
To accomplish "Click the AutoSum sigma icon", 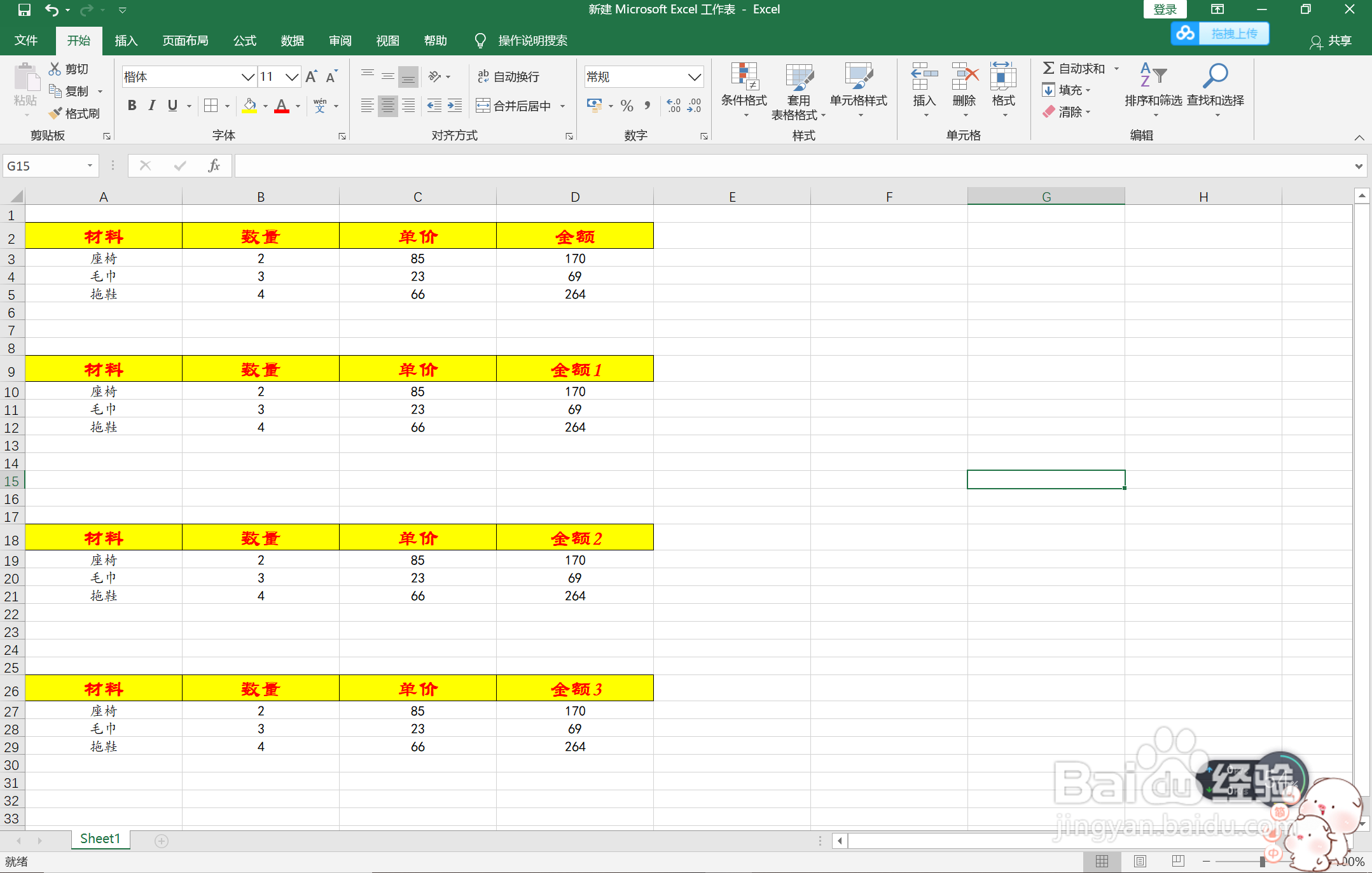I will pyautogui.click(x=1048, y=68).
